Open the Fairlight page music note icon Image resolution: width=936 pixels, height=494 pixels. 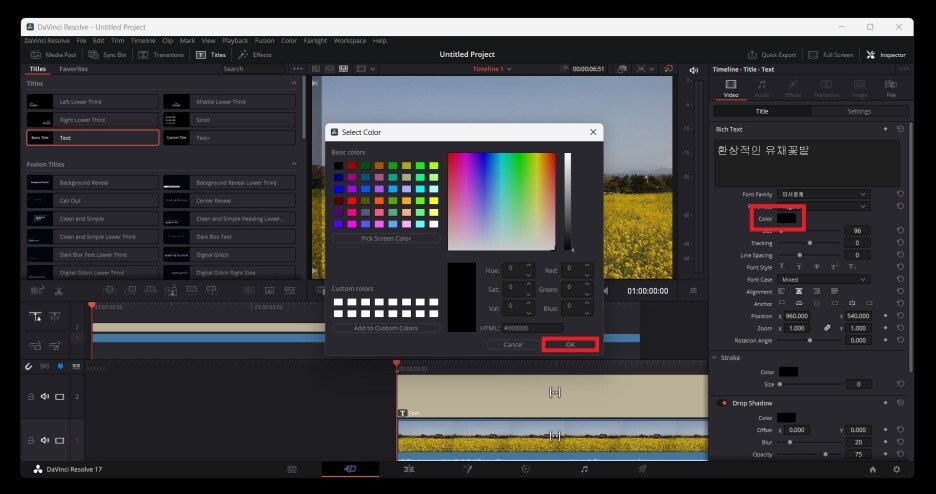pos(584,469)
